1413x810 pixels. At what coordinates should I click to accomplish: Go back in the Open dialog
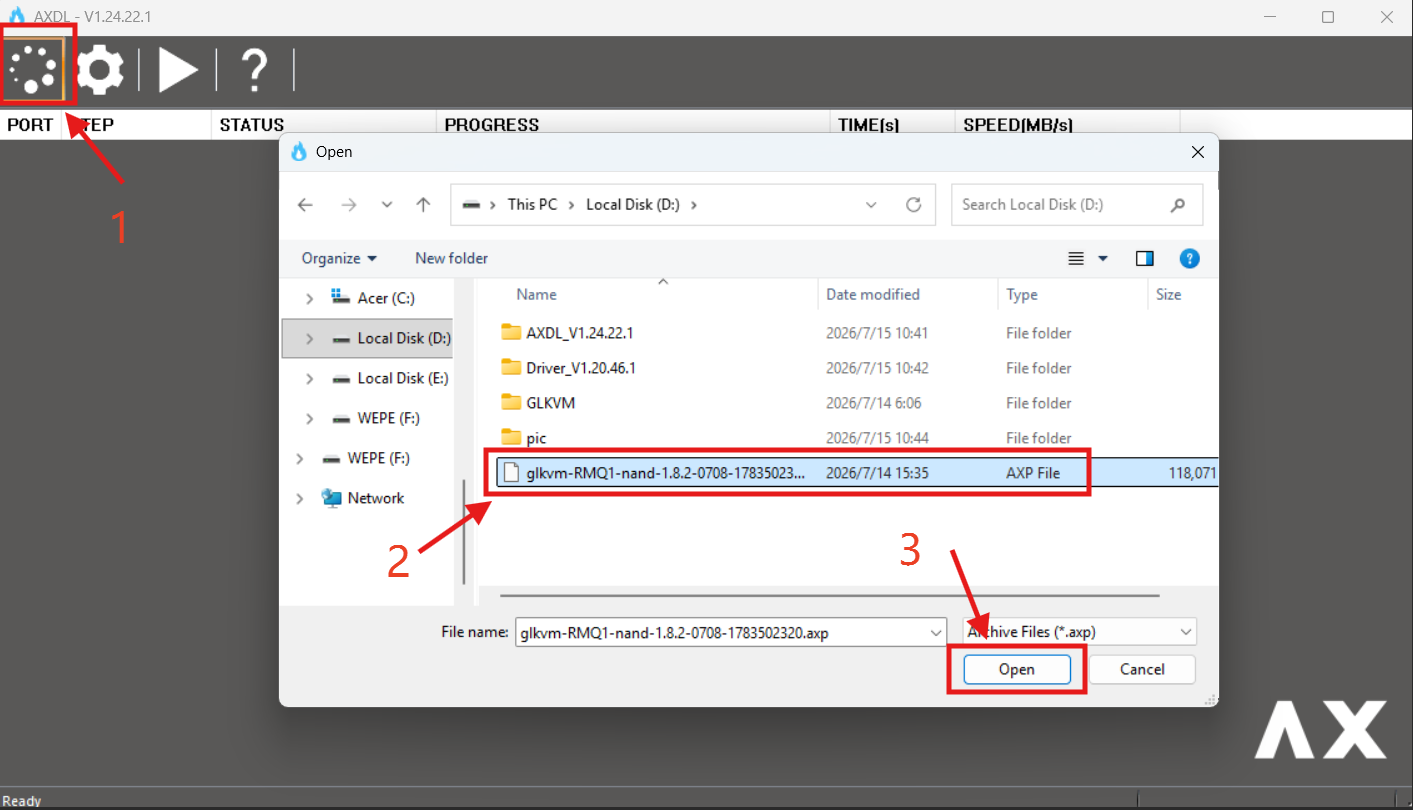pos(305,204)
